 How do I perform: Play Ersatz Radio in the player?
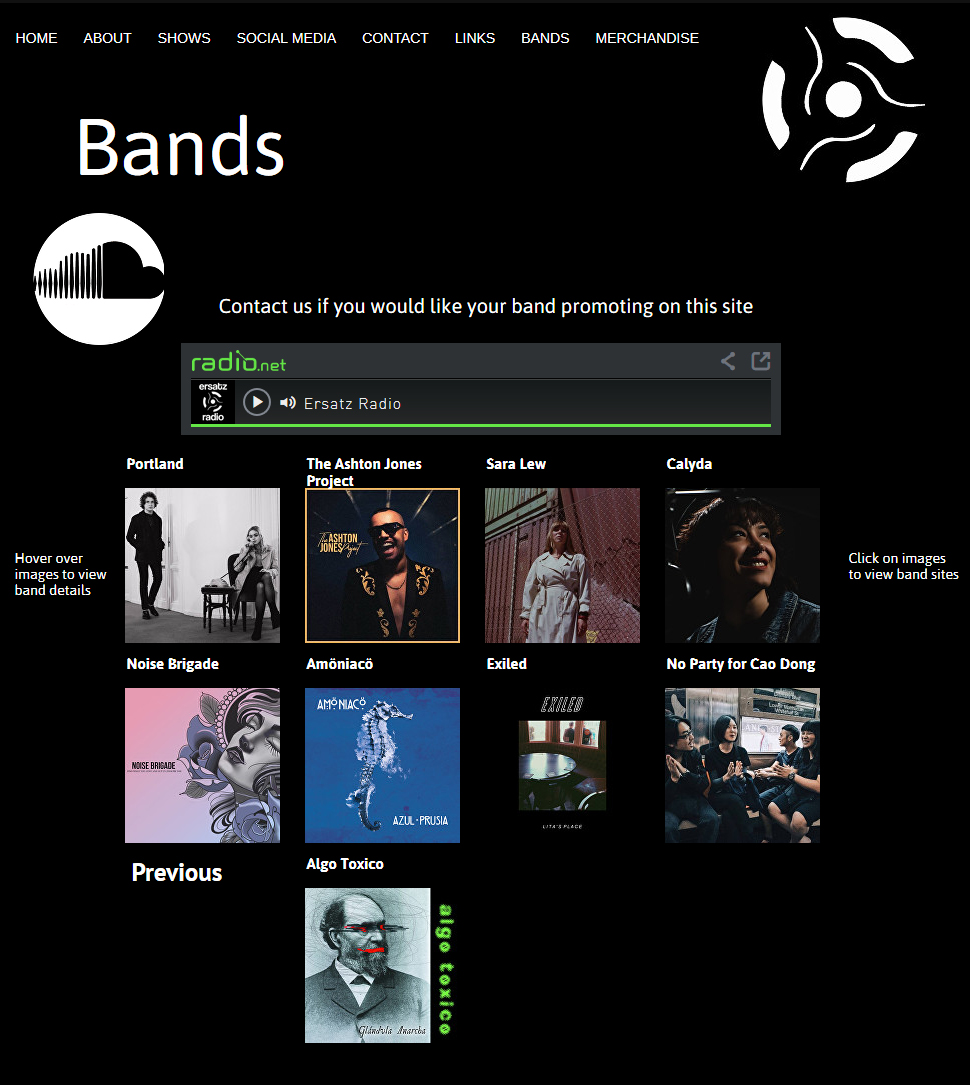pyautogui.click(x=257, y=402)
